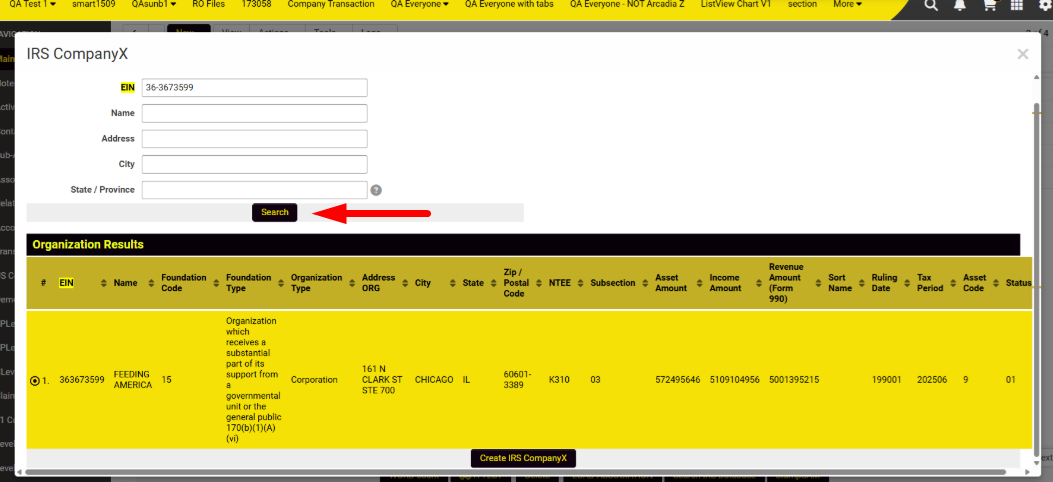Open the Company Transaction tab

pyautogui.click(x=331, y=4)
